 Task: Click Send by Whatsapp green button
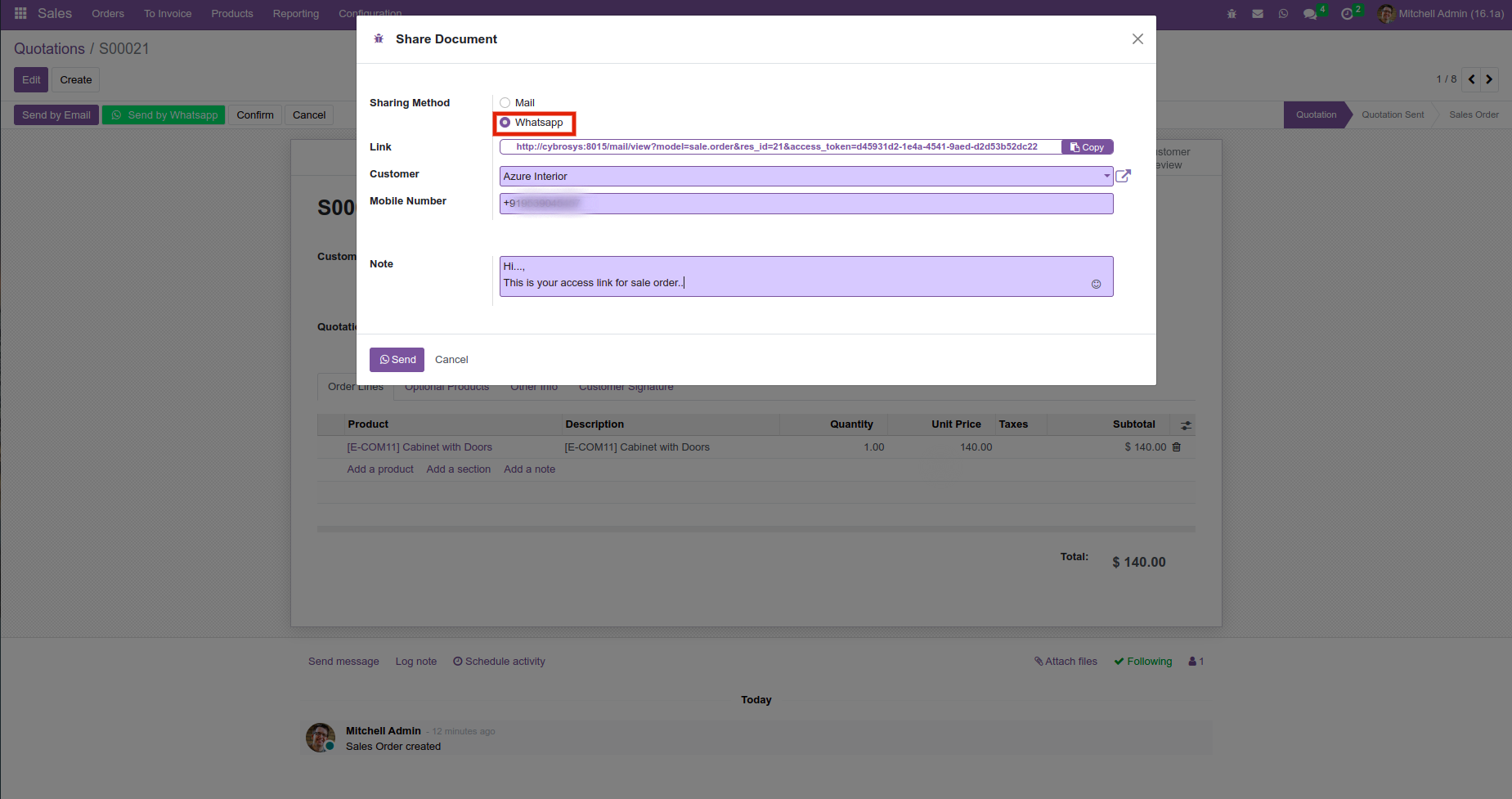[x=164, y=115]
